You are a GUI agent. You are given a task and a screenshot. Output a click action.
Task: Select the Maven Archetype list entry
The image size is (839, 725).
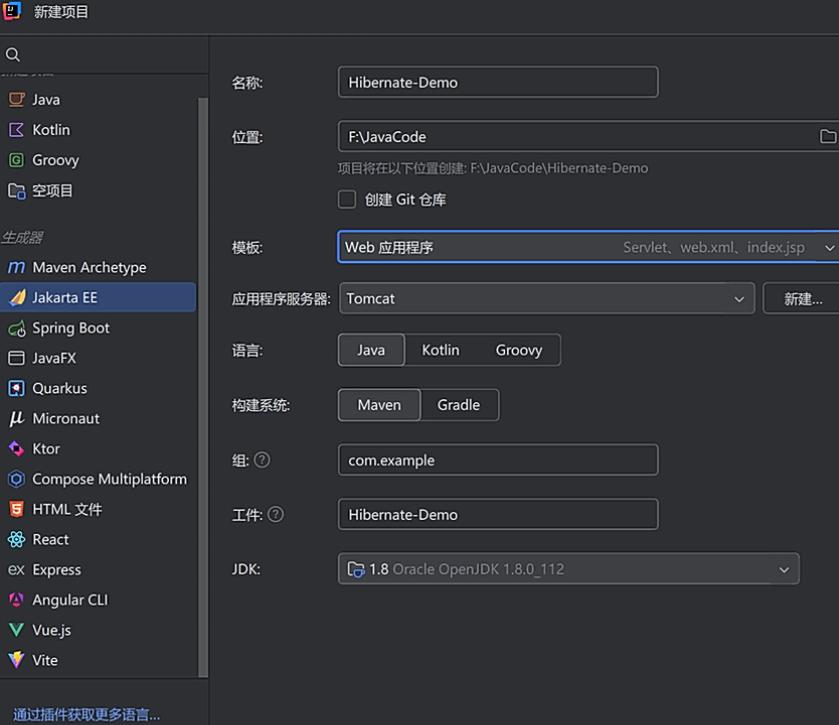(x=98, y=267)
